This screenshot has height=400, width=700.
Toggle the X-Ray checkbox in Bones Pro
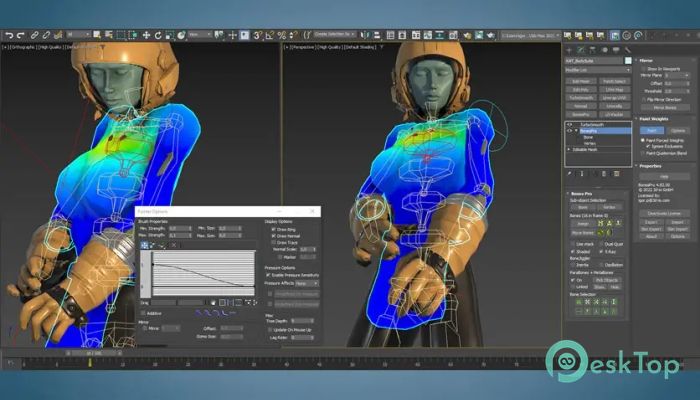(601, 252)
